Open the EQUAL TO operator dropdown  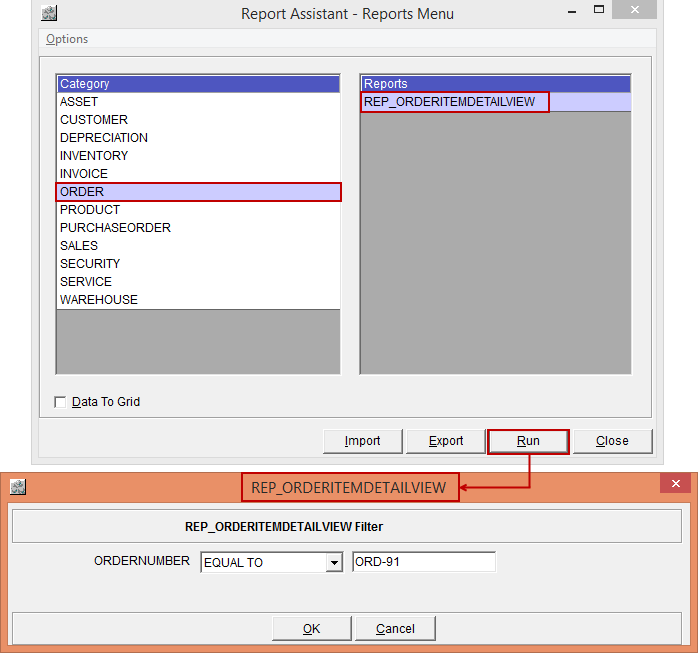click(x=334, y=563)
